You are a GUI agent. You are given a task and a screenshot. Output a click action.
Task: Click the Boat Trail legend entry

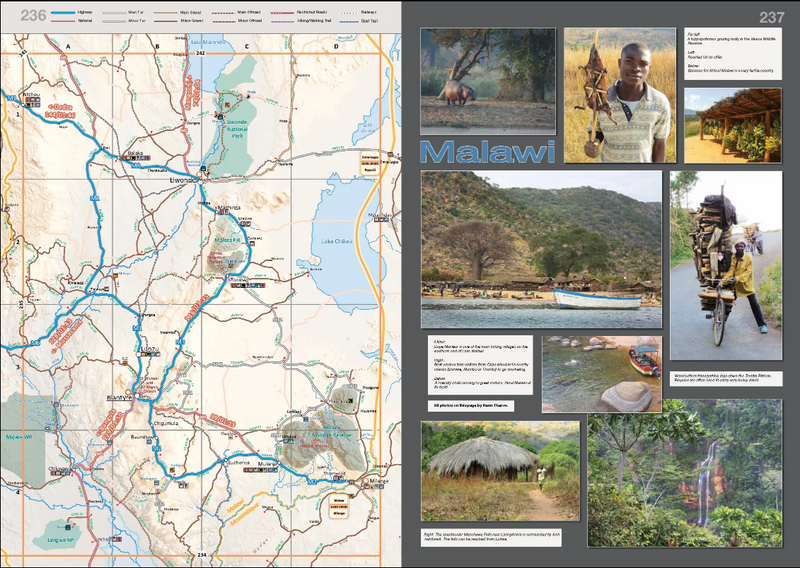point(359,21)
